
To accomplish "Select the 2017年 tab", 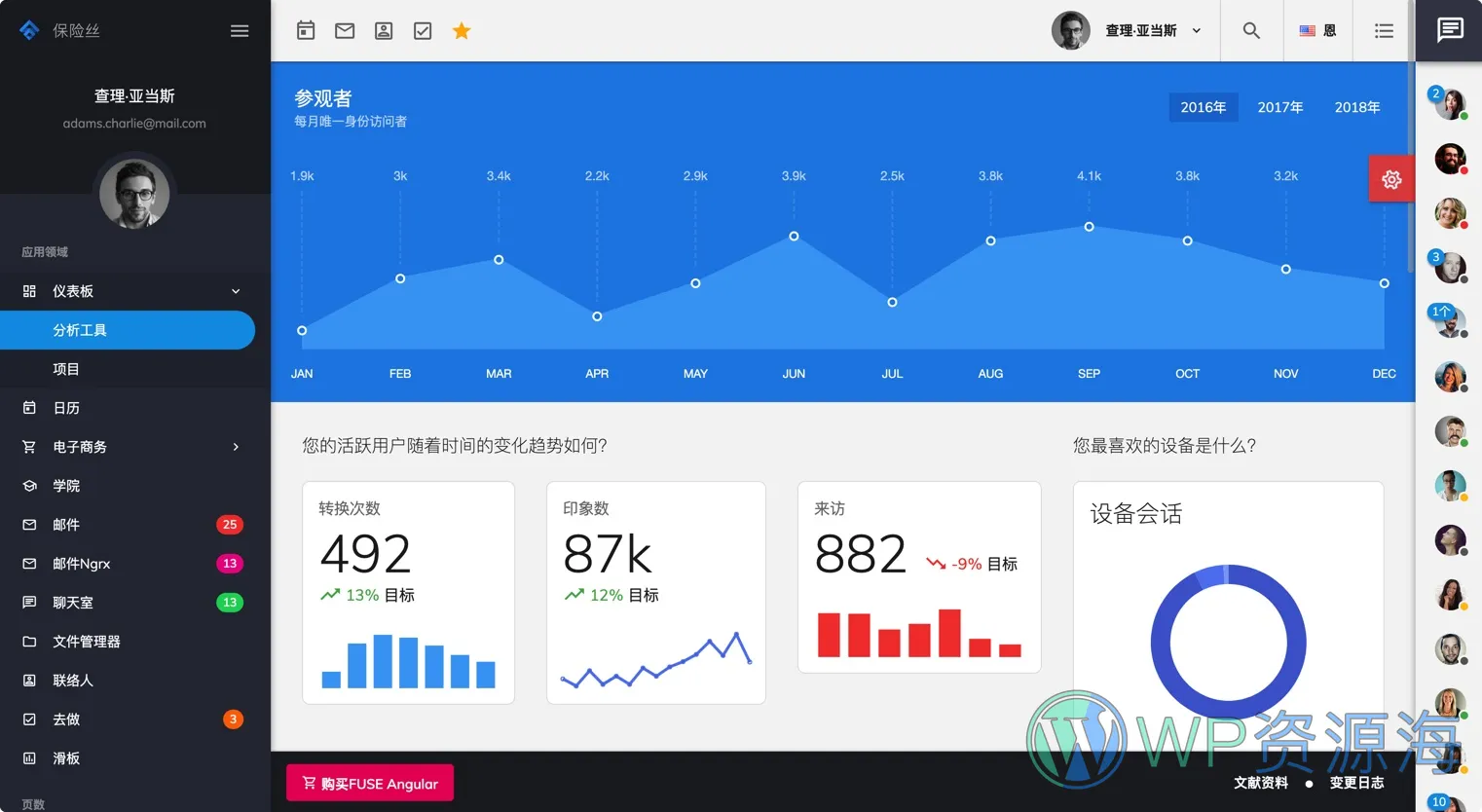I will [x=1279, y=107].
